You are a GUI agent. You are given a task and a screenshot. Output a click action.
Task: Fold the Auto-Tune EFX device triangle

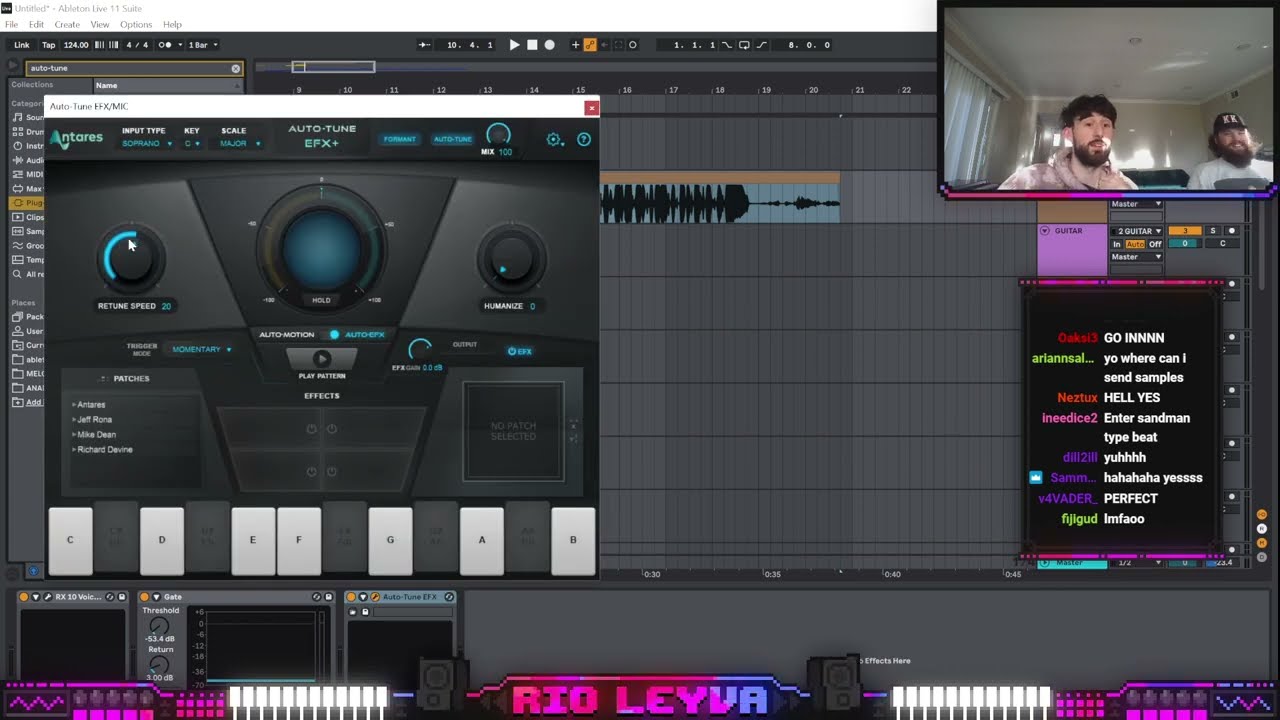pos(364,597)
